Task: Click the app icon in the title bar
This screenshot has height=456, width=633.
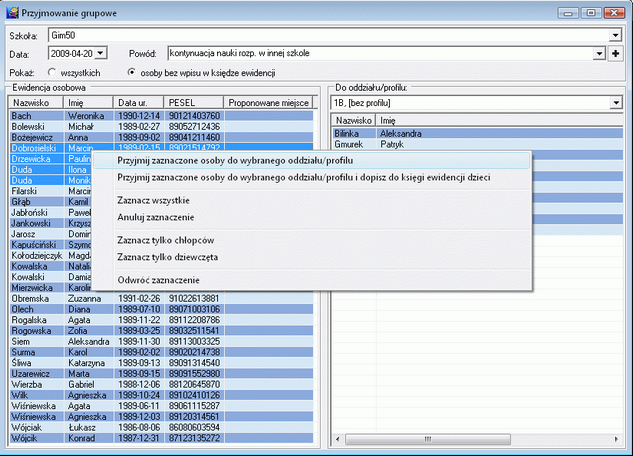Action: pyautogui.click(x=12, y=13)
